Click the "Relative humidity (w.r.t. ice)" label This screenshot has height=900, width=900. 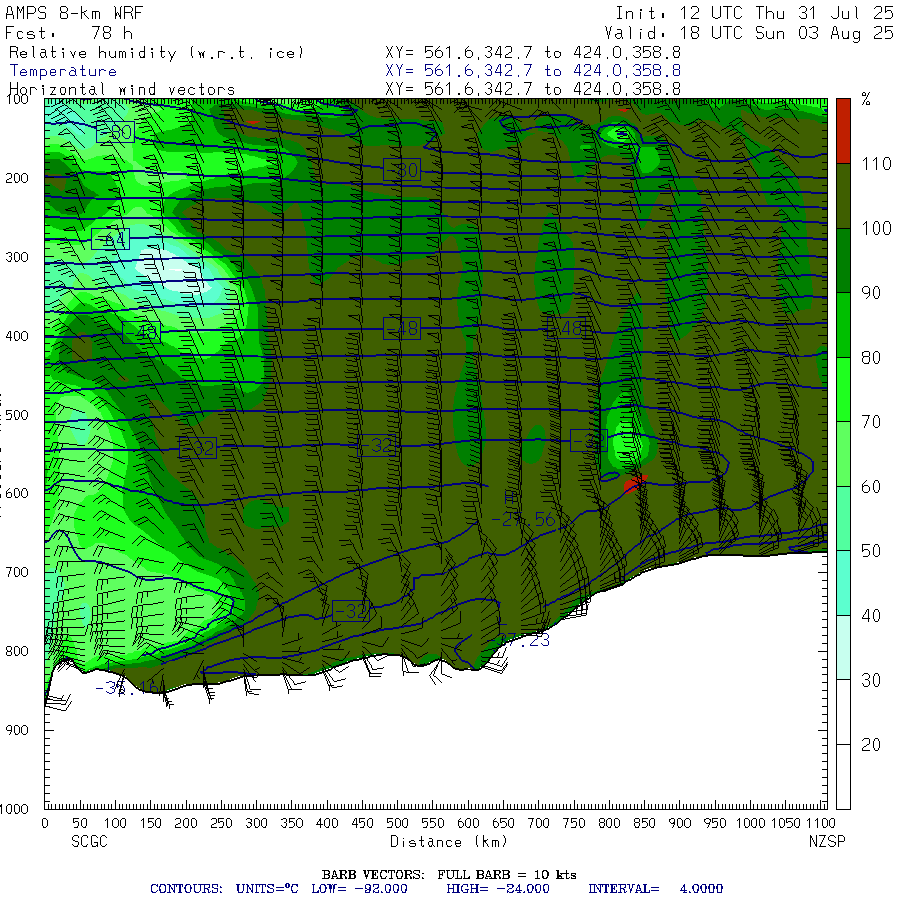click(156, 53)
